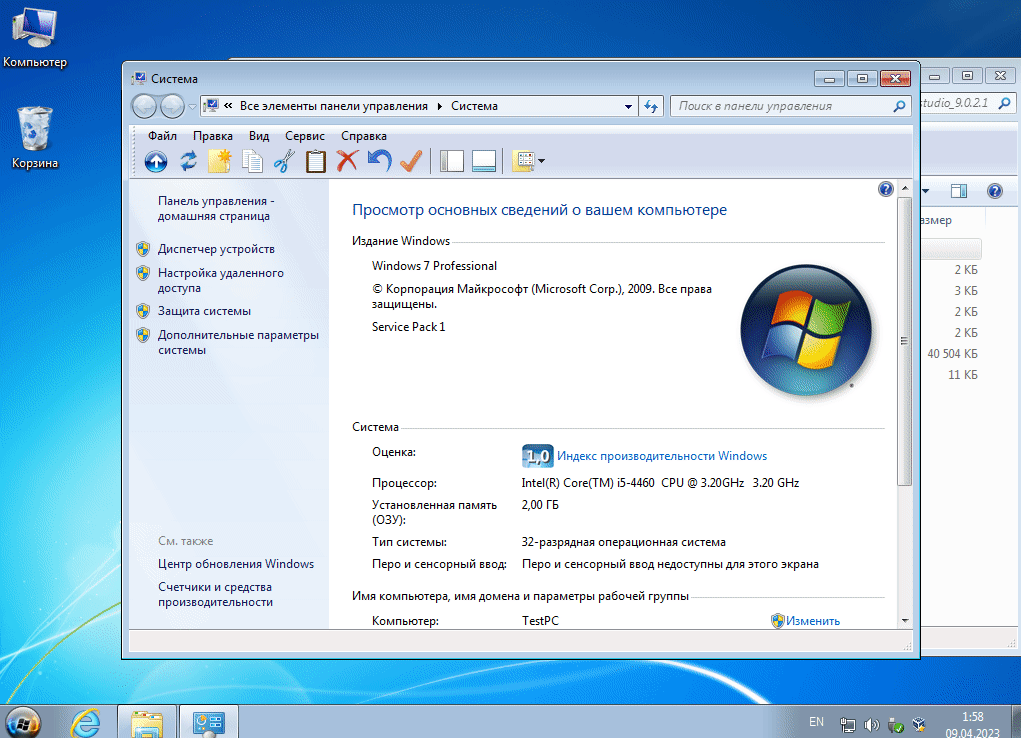Click the breadcrumb chevron at address start
This screenshot has height=738, width=1021.
(x=228, y=105)
